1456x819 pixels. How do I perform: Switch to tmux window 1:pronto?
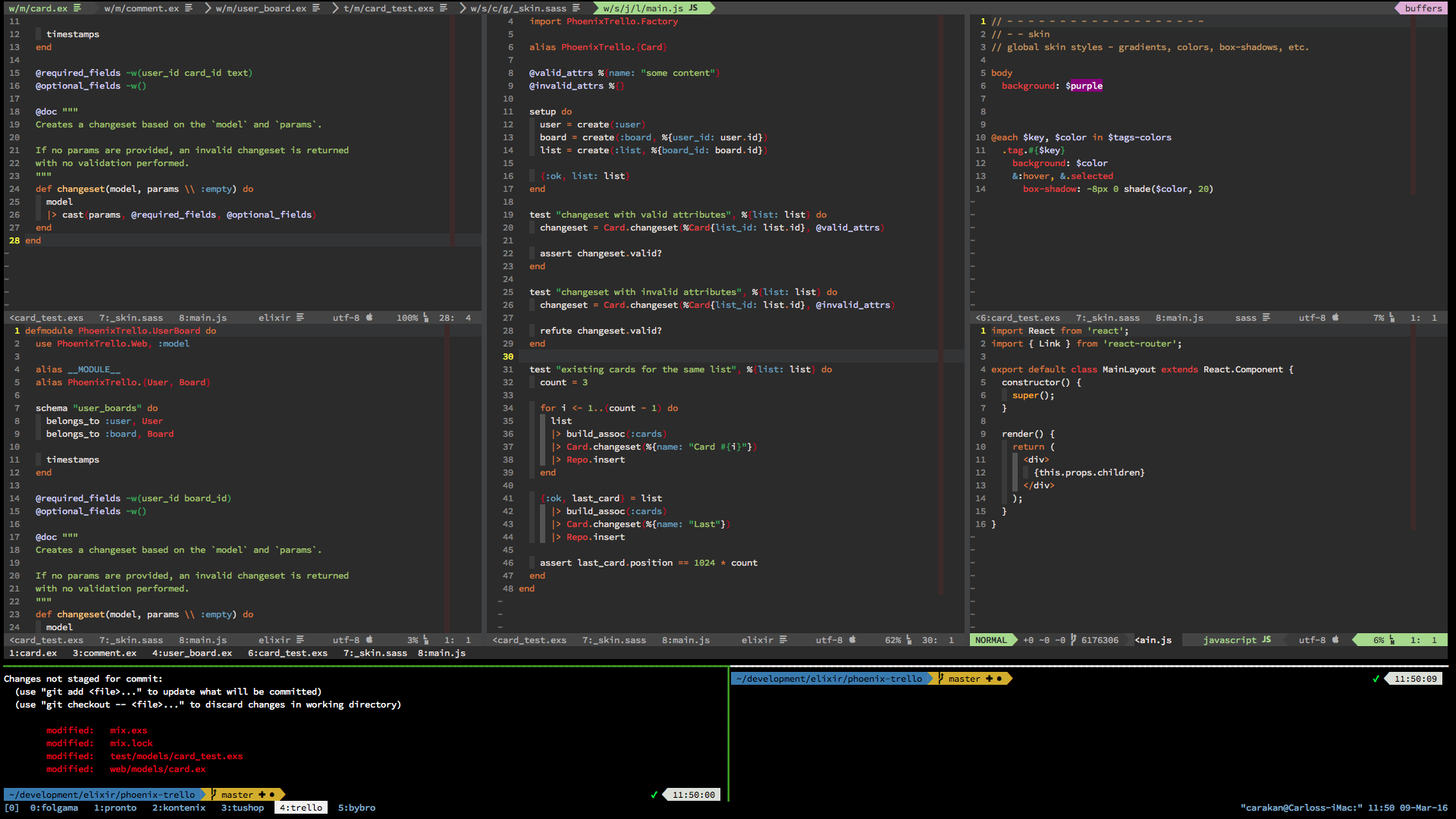[115, 808]
